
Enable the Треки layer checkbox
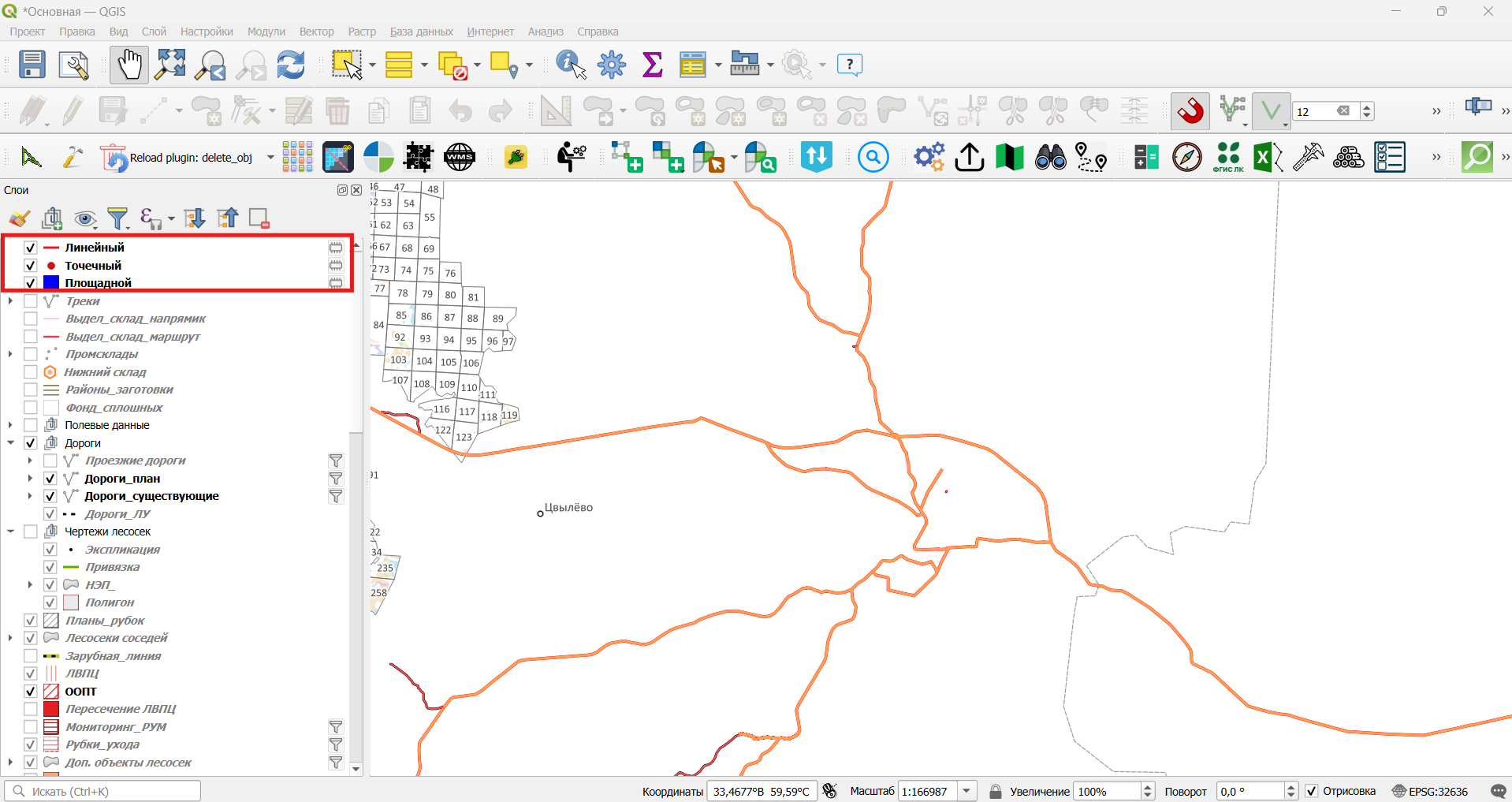[31, 301]
